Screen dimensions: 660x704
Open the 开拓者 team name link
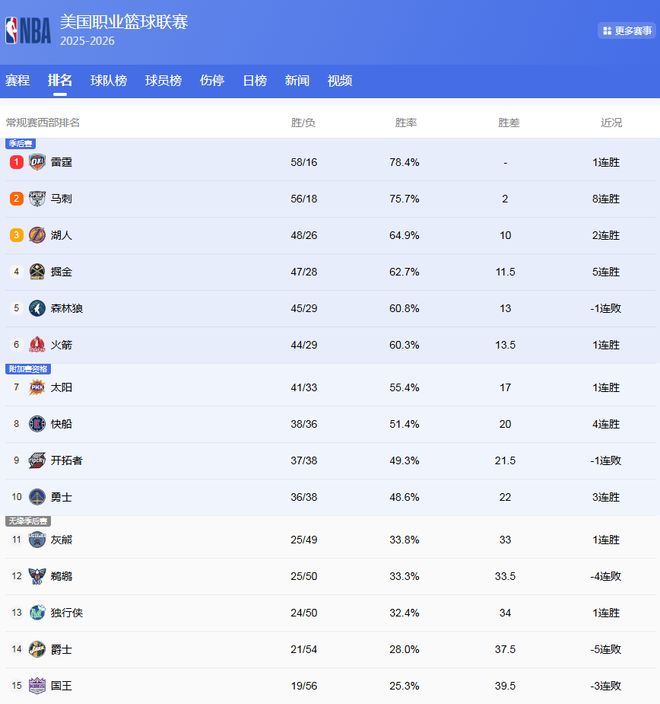point(67,461)
